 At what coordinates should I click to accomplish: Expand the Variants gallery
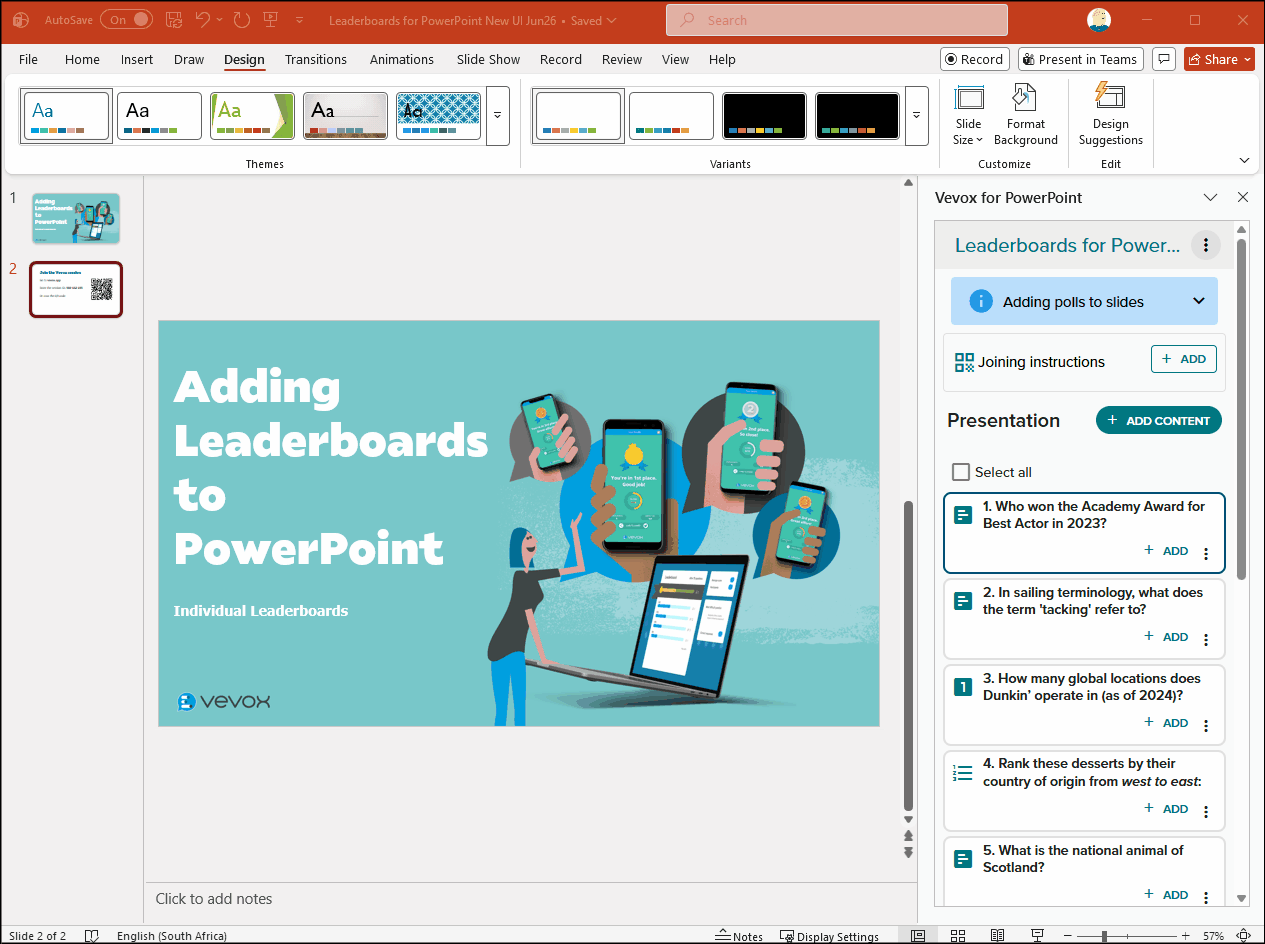coord(917,116)
